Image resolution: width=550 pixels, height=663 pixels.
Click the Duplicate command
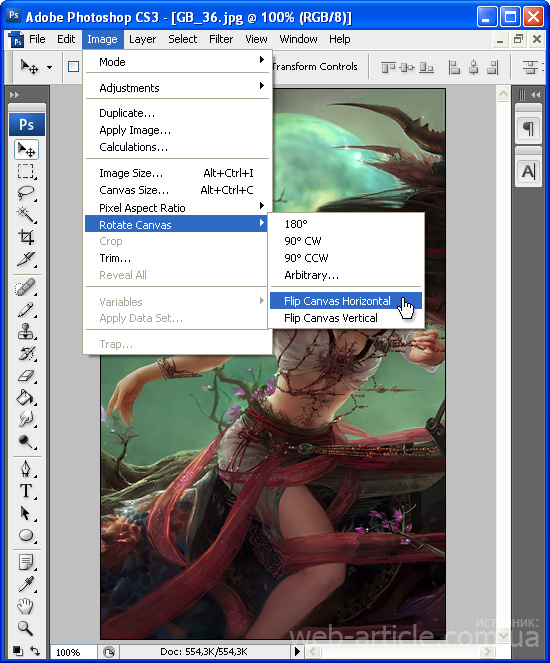127,113
